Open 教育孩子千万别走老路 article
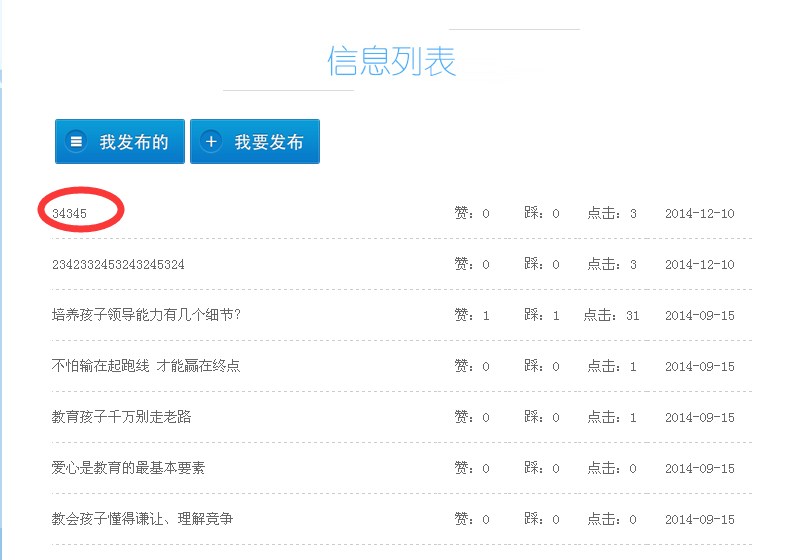The height and width of the screenshot is (560, 797). (121, 417)
